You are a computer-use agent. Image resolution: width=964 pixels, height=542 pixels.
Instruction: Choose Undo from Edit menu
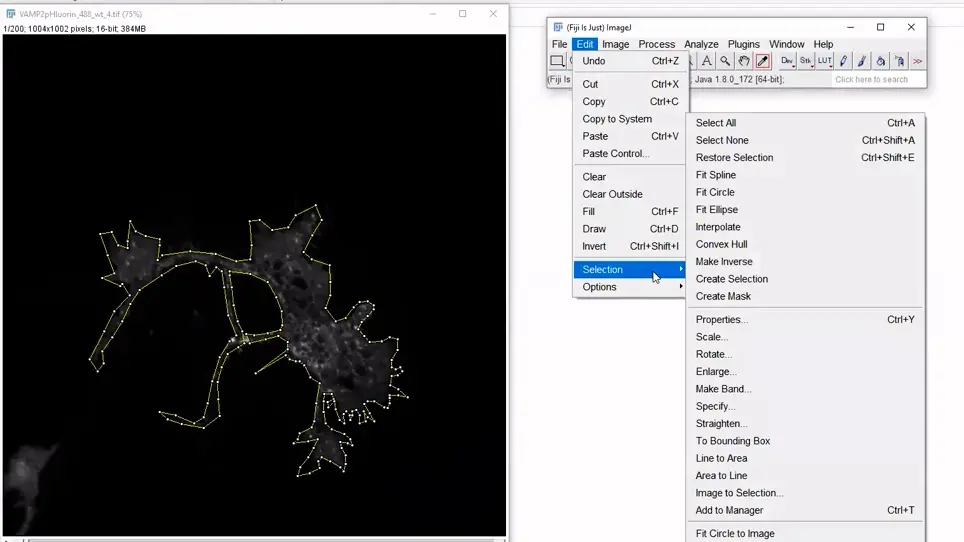click(x=630, y=61)
